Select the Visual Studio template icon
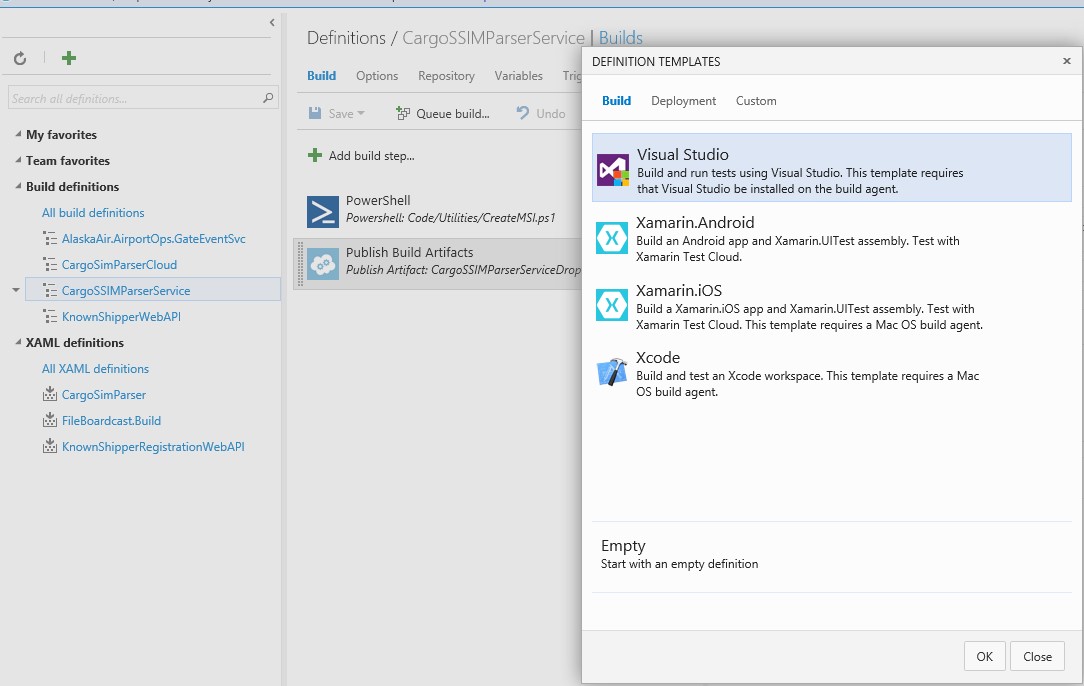The height and width of the screenshot is (686, 1084). (x=612, y=170)
